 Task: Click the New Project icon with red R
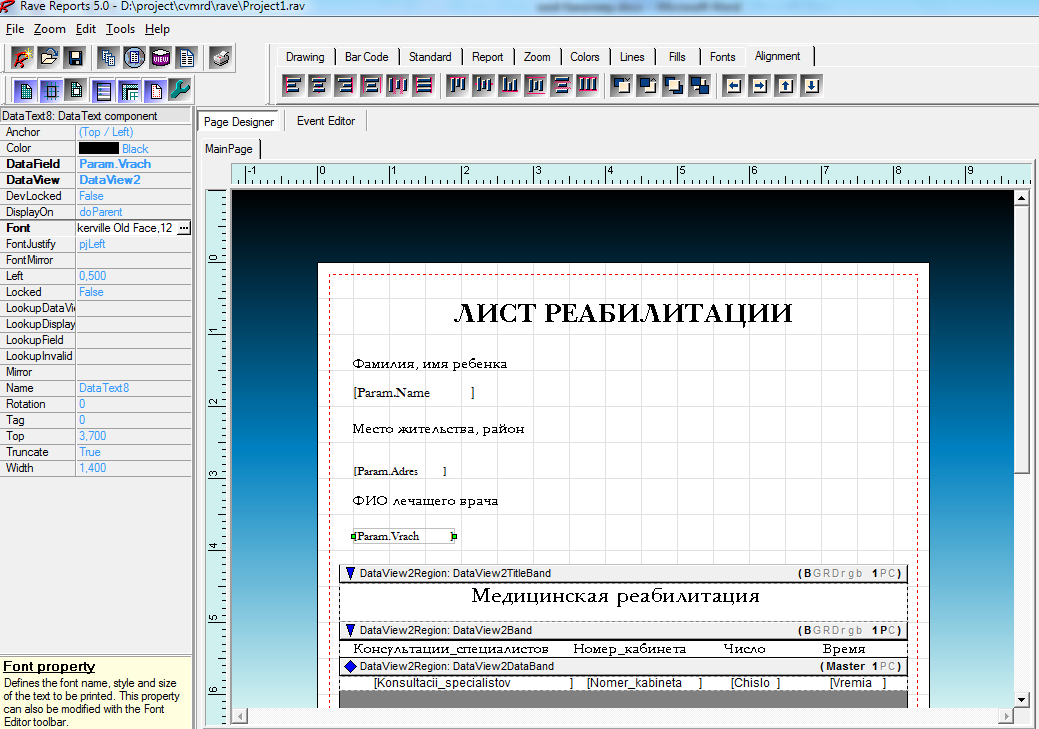tap(22, 57)
